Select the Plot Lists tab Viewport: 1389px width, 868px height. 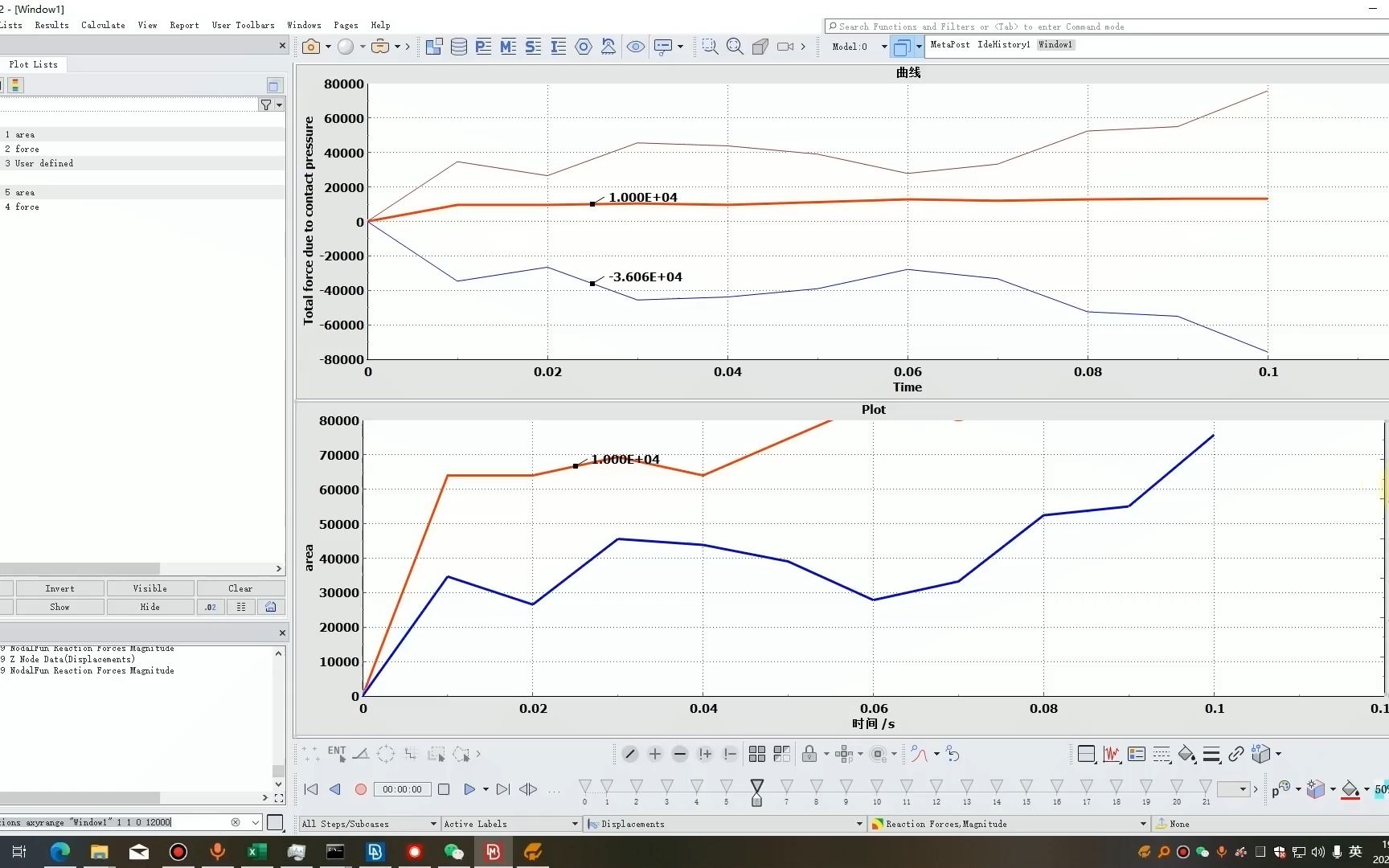point(34,64)
